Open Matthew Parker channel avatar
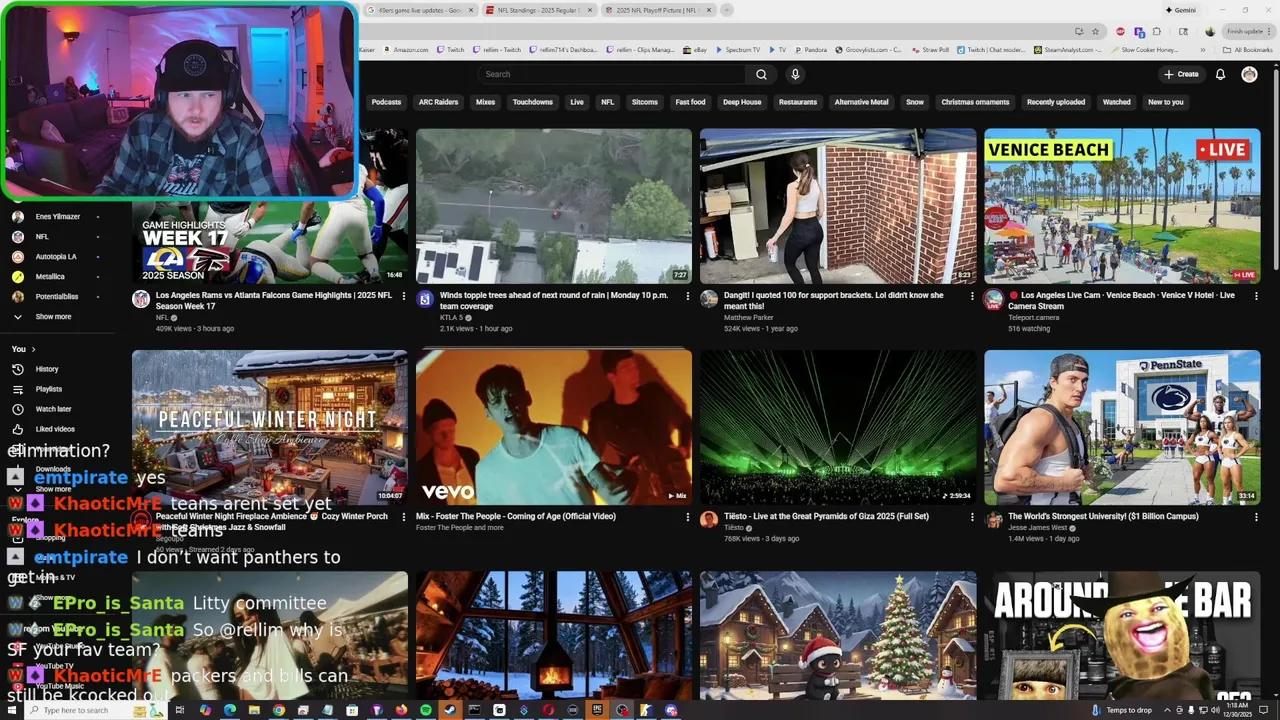The height and width of the screenshot is (720, 1280). tap(709, 299)
